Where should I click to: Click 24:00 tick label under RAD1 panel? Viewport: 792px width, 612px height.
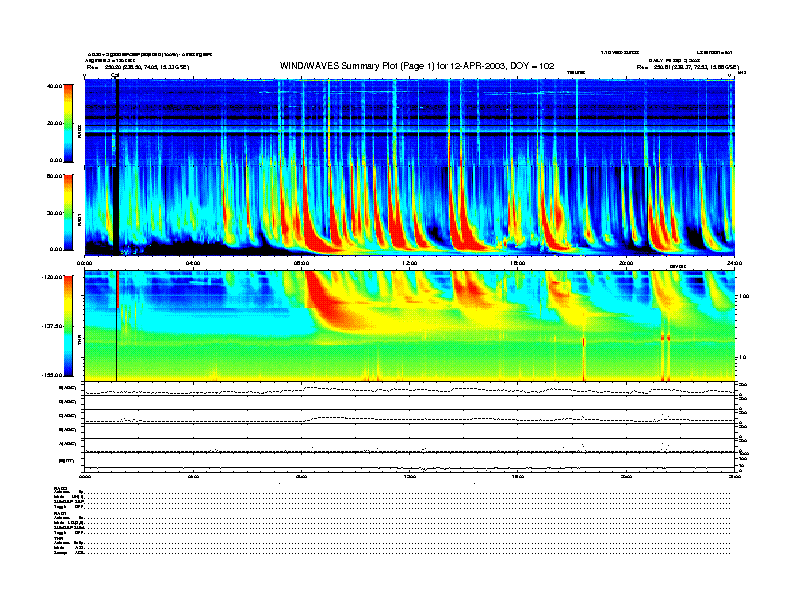point(734,263)
